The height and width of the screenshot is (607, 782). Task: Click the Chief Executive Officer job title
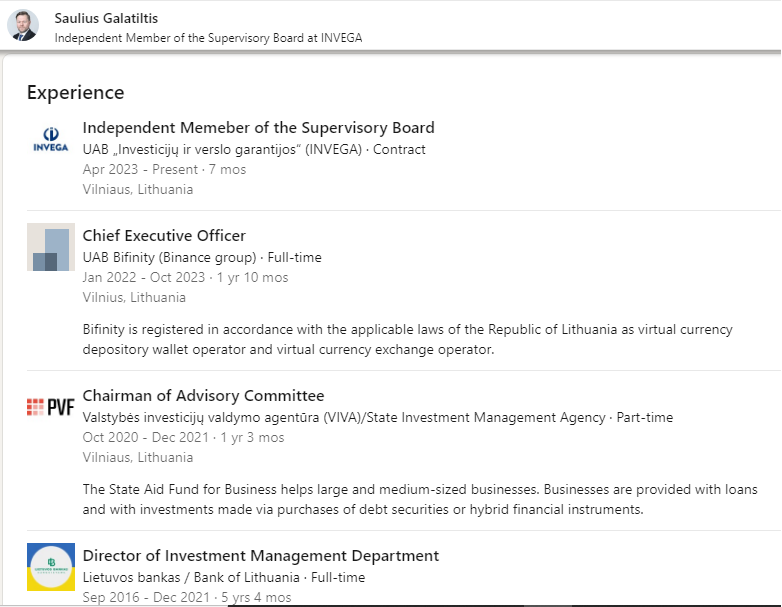[x=164, y=236]
